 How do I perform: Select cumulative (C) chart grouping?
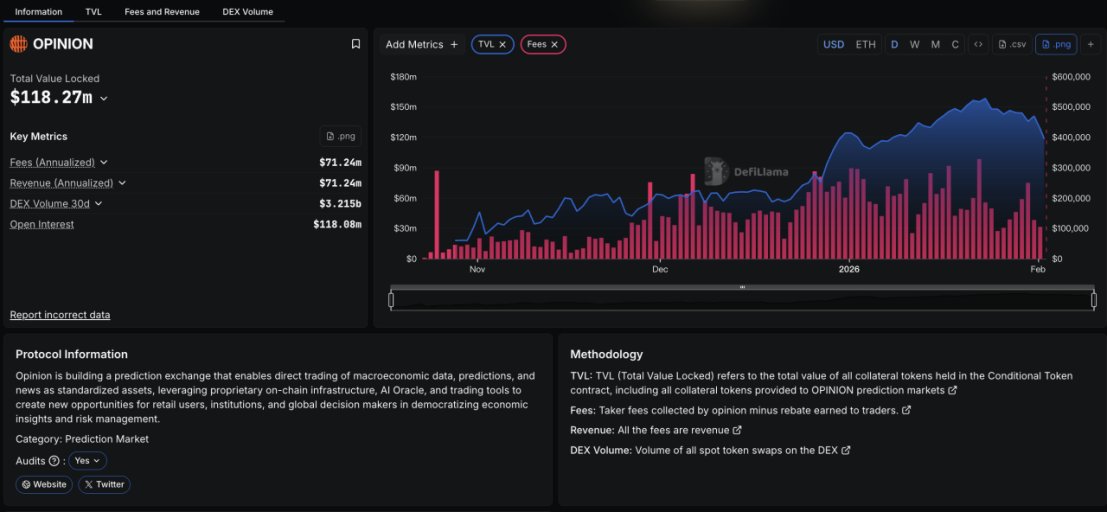point(955,44)
